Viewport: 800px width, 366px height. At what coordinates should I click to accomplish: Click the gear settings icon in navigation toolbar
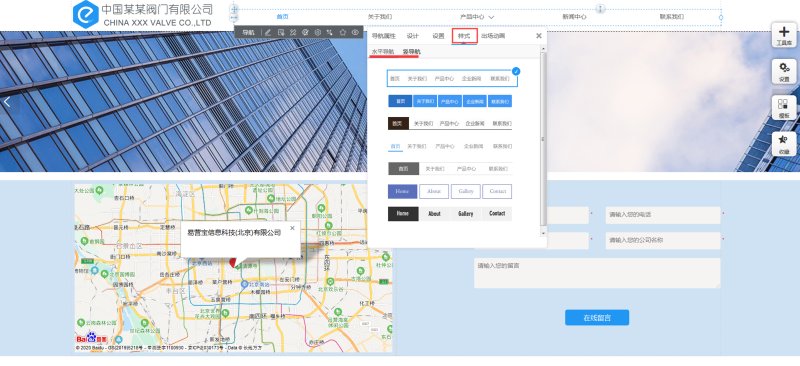[x=317, y=32]
